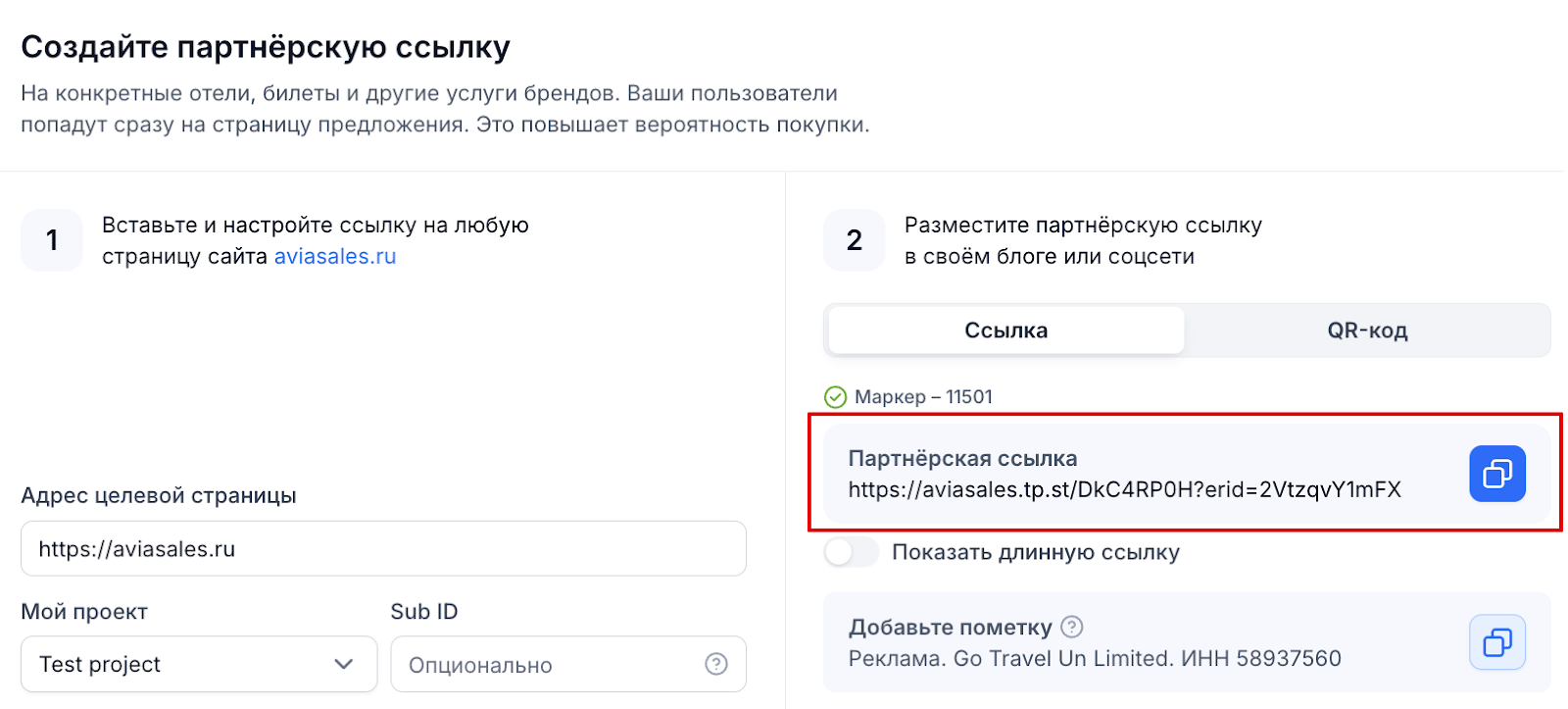The width and height of the screenshot is (1568, 709).
Task: Open the help icon next to Добавьте пометку
Action: [x=1072, y=627]
